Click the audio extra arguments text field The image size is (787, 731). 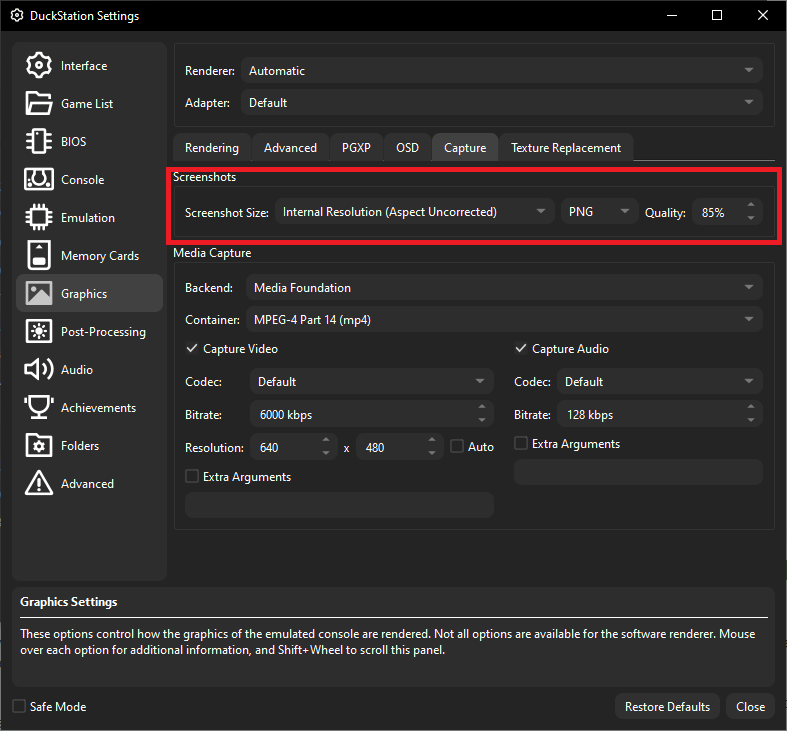(x=638, y=472)
